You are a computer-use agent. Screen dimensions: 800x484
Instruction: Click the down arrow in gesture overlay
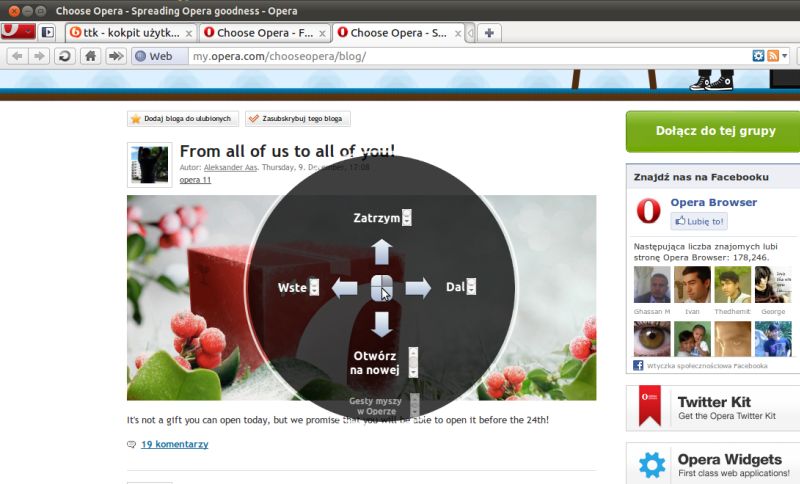click(x=382, y=324)
